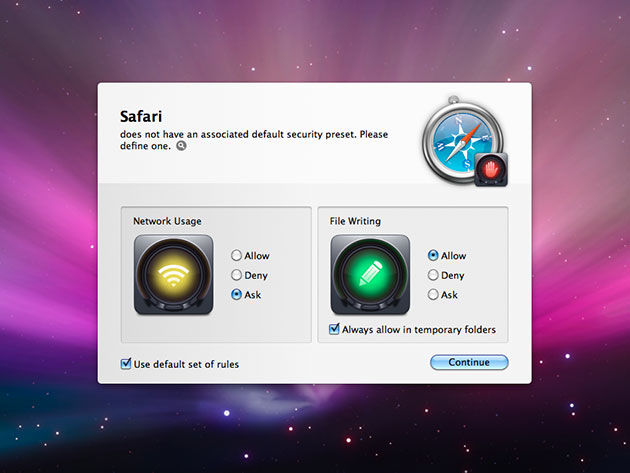Click the 'Network Usage' heading
The width and height of the screenshot is (630, 473).
[x=167, y=221]
